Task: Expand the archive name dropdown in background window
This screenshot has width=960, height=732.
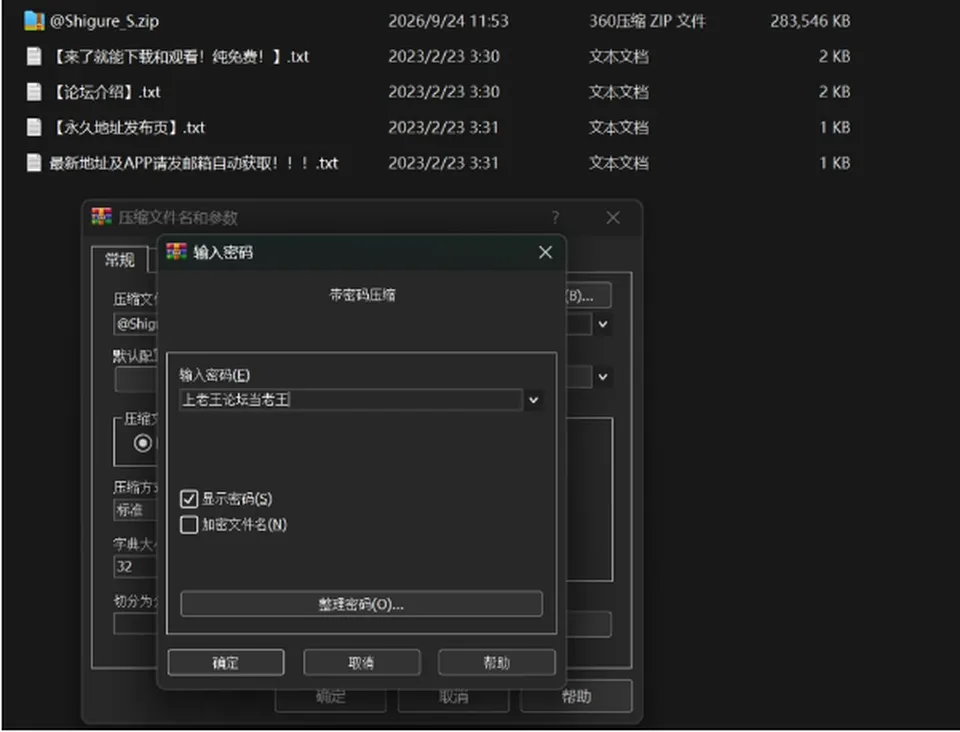Action: tap(603, 324)
